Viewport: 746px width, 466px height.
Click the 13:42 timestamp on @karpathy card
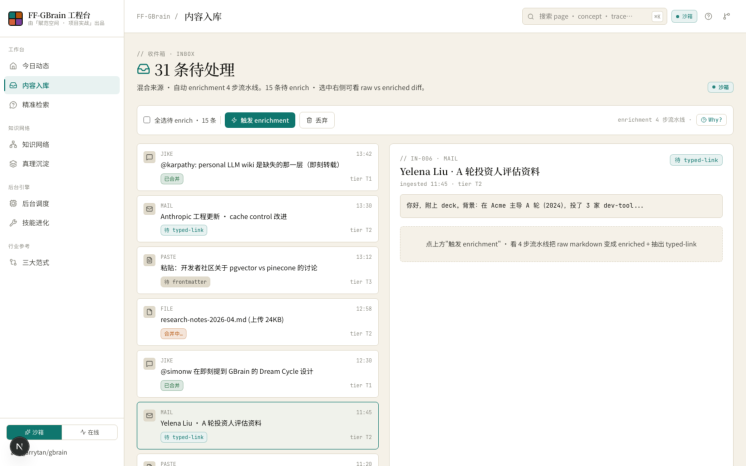tap(364, 154)
